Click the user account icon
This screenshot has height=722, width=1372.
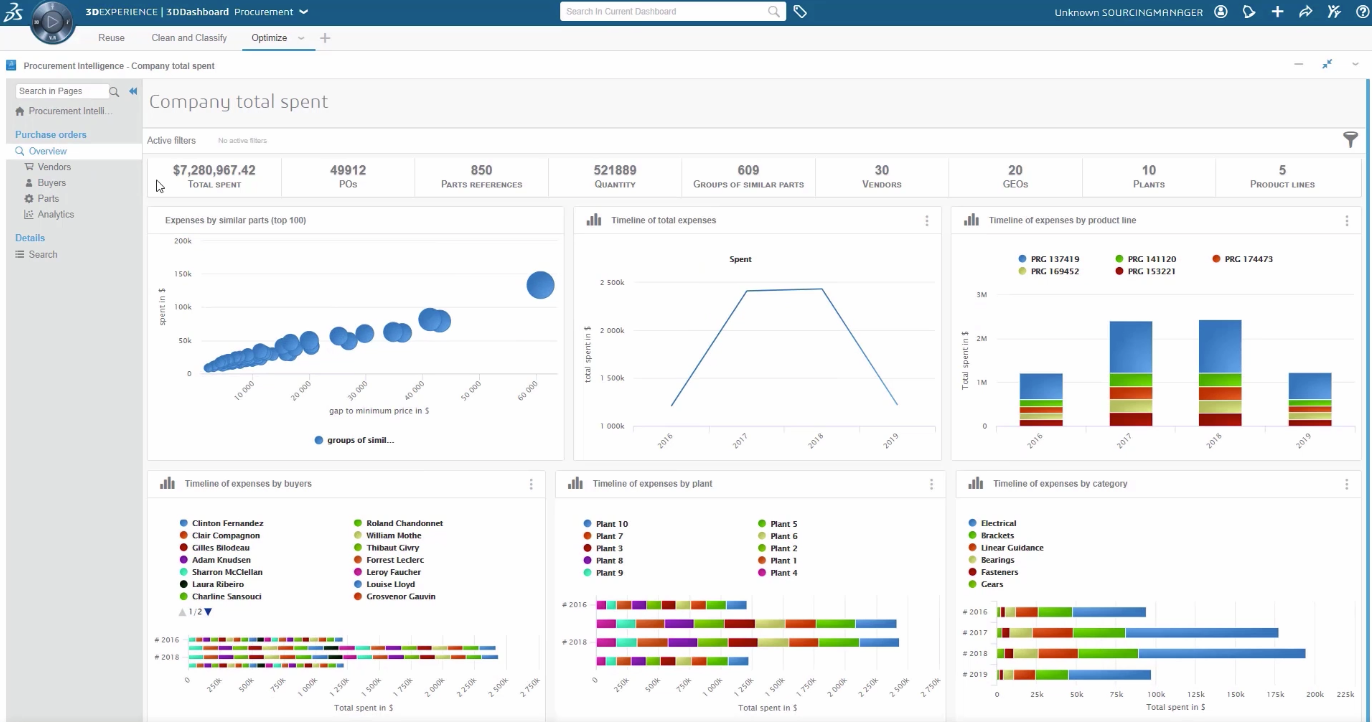(x=1221, y=11)
